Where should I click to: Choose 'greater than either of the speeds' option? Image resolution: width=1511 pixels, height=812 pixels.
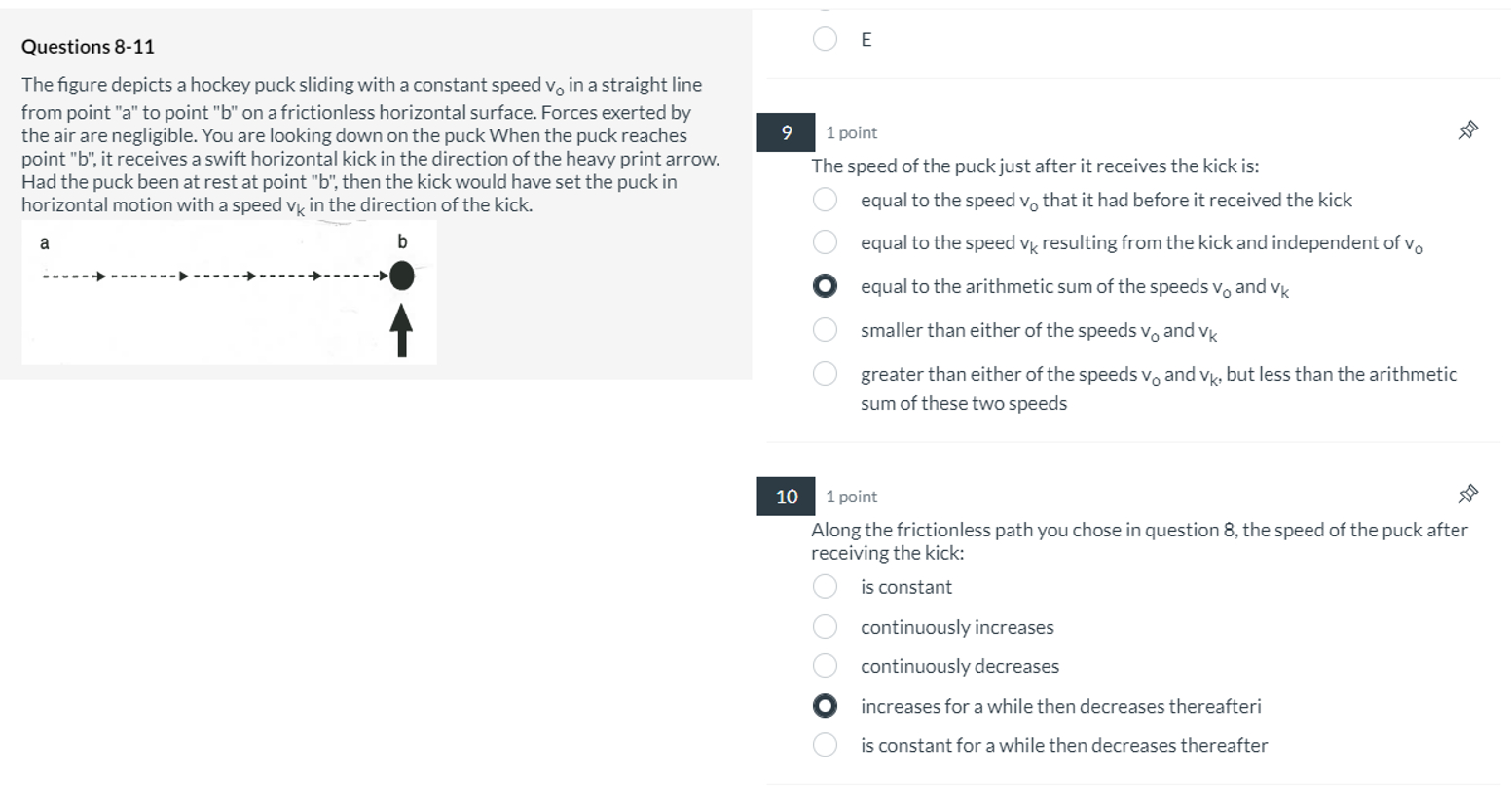click(x=825, y=373)
